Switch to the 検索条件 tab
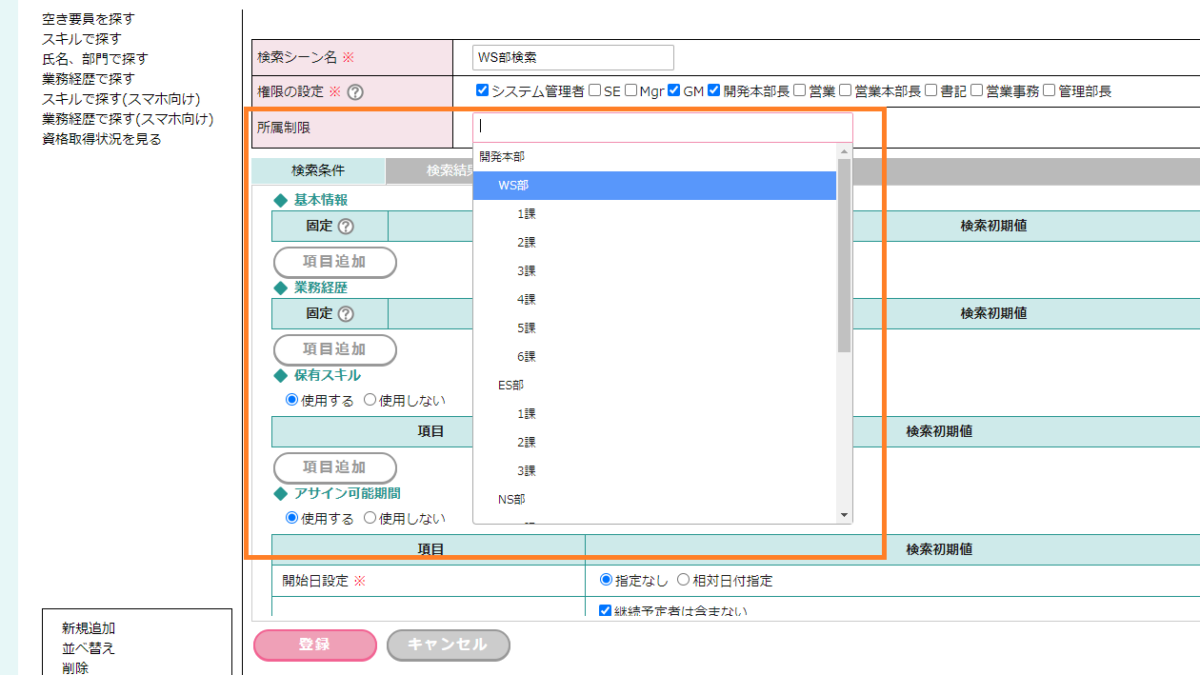This screenshot has width=1200, height=675. (317, 171)
